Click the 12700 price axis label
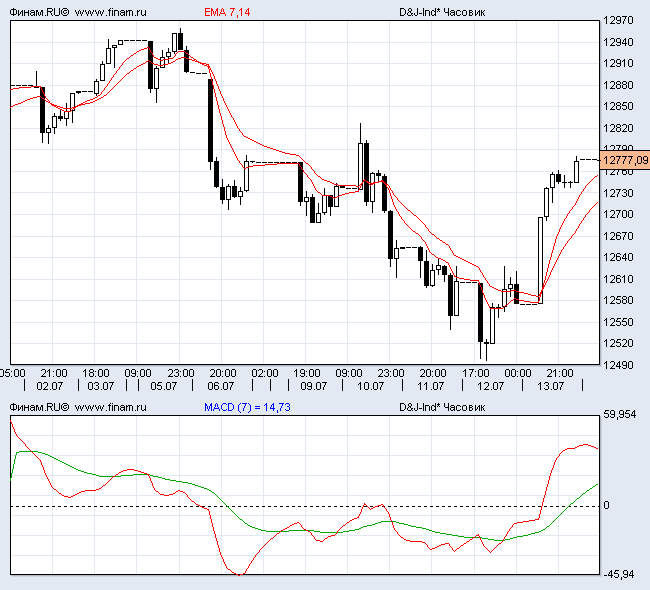 [x=618, y=214]
